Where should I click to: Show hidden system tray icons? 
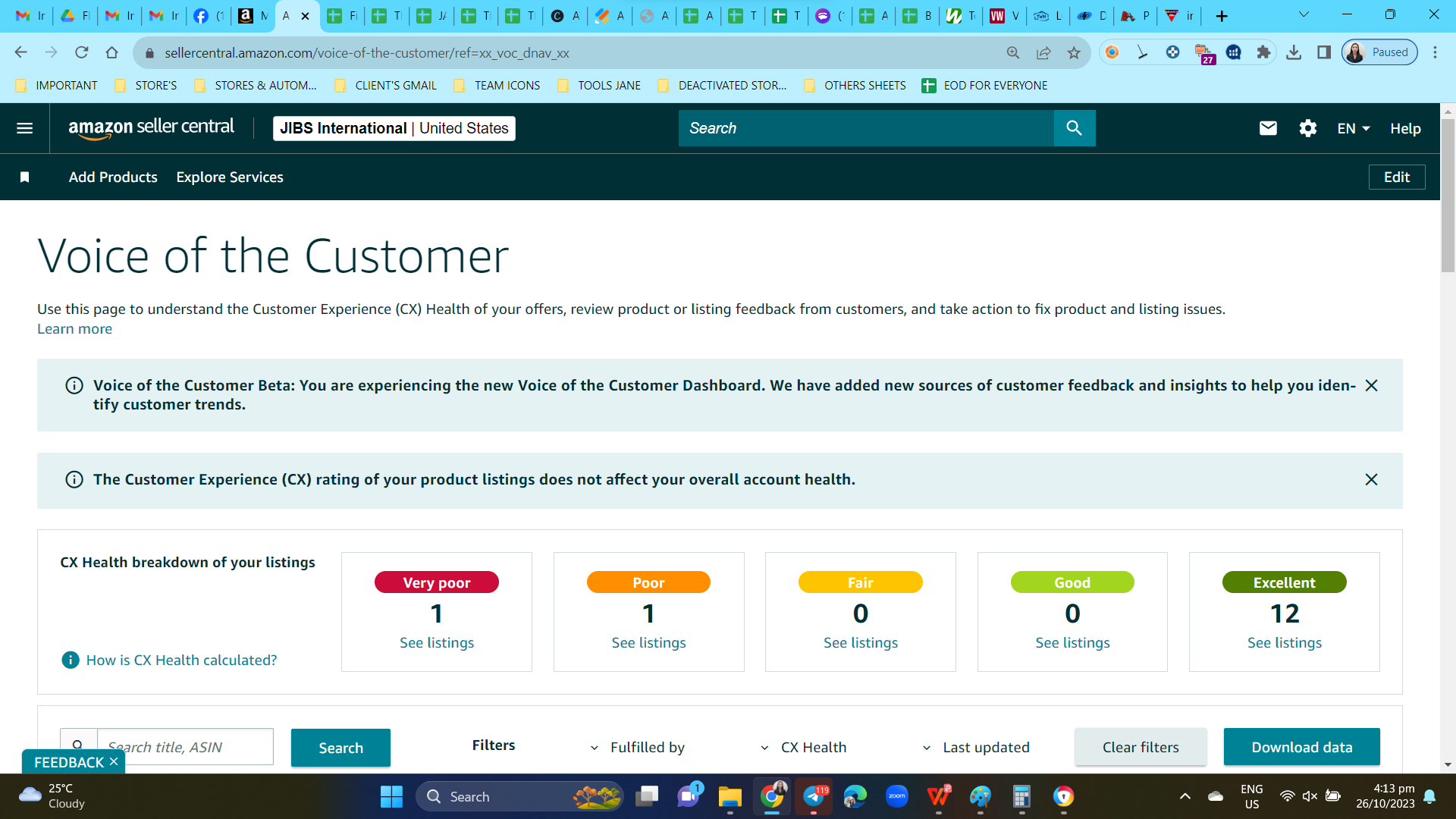(1185, 796)
